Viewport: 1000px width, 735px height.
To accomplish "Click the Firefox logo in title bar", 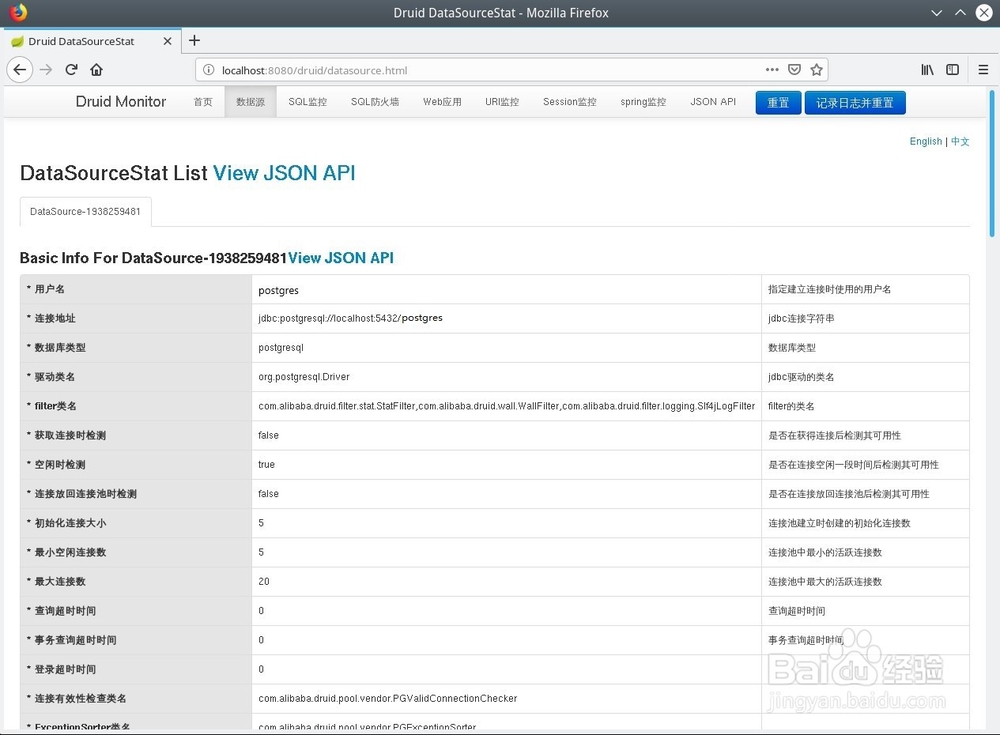I will pos(18,12).
